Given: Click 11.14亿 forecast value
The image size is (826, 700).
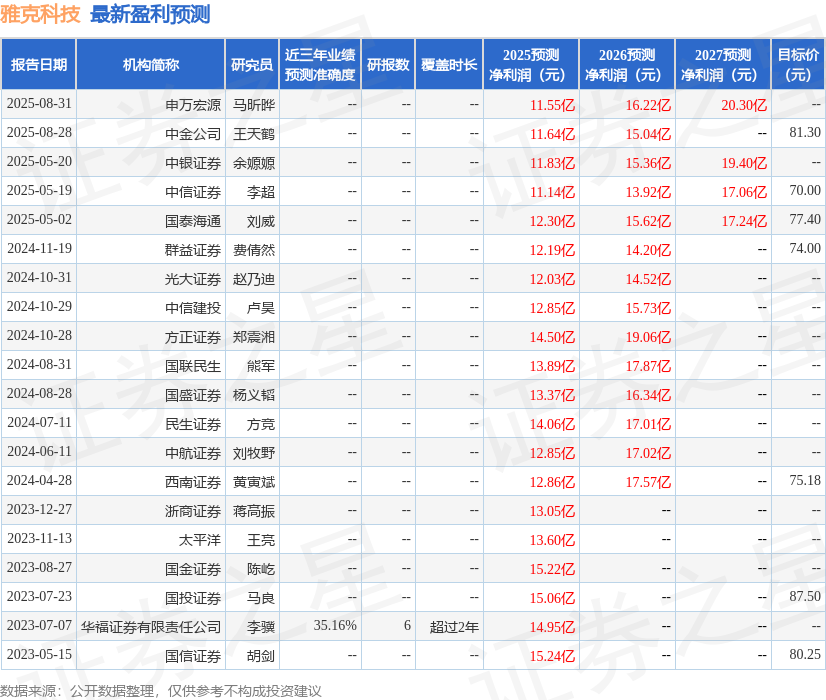Looking at the screenshot, I should [x=552, y=192].
